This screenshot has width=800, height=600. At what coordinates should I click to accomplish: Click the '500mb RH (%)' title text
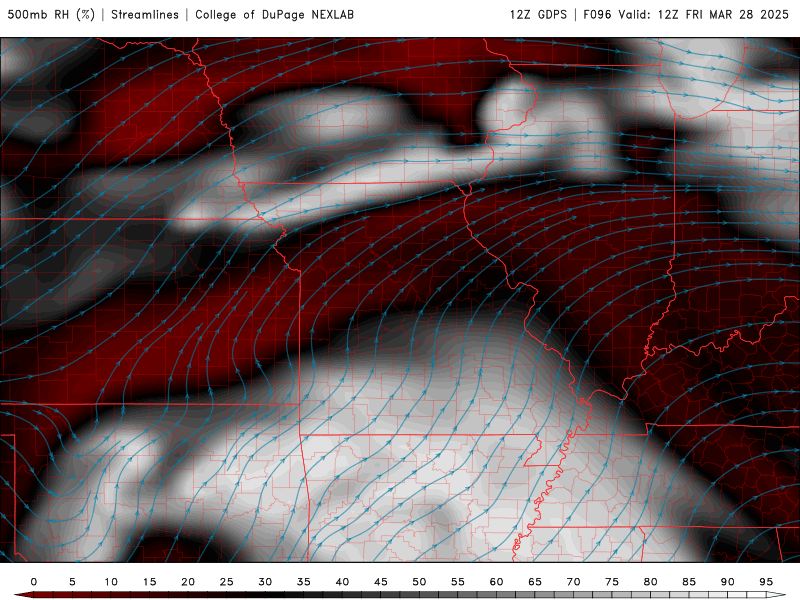click(51, 14)
